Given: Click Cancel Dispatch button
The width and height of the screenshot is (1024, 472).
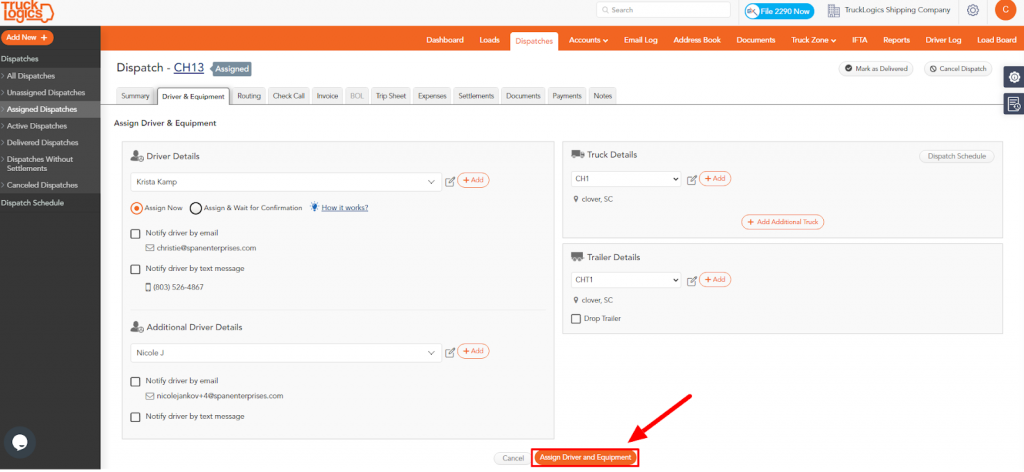Looking at the screenshot, I should 958,69.
